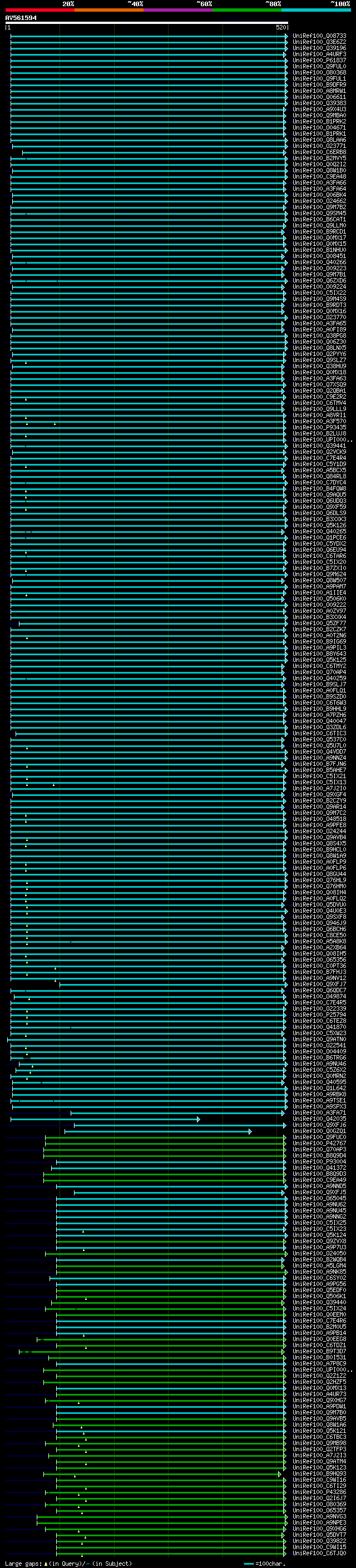356x1568 pixels.
Task: Select the UniRef100_Q06611 label
Action: point(319,97)
